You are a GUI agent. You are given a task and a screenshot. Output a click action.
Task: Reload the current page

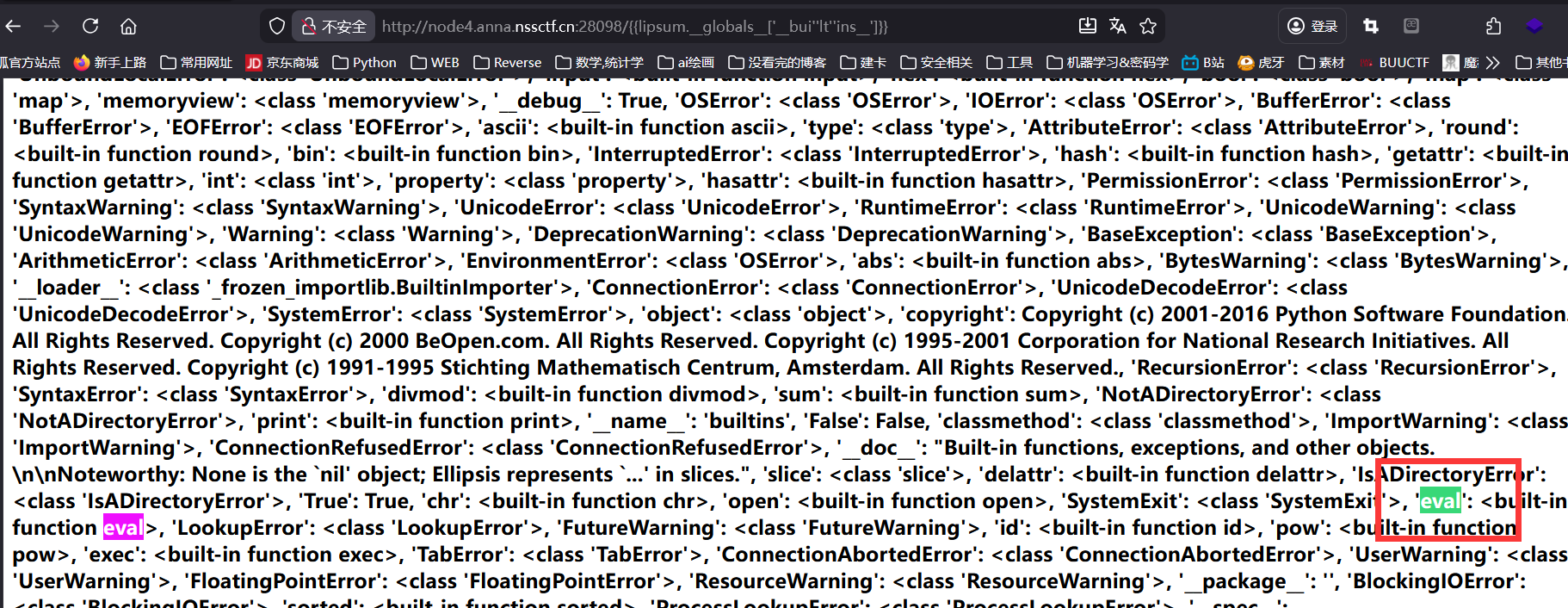click(90, 27)
